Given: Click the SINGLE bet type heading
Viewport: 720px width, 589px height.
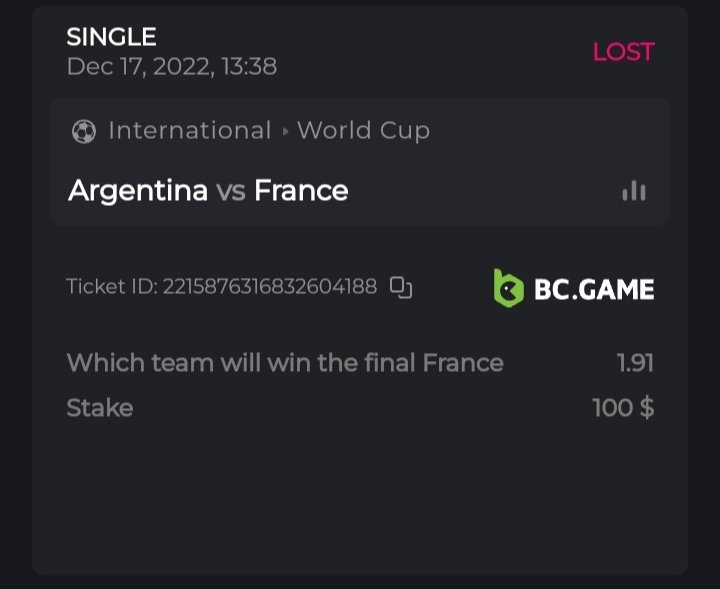Looking at the screenshot, I should click(x=111, y=37).
